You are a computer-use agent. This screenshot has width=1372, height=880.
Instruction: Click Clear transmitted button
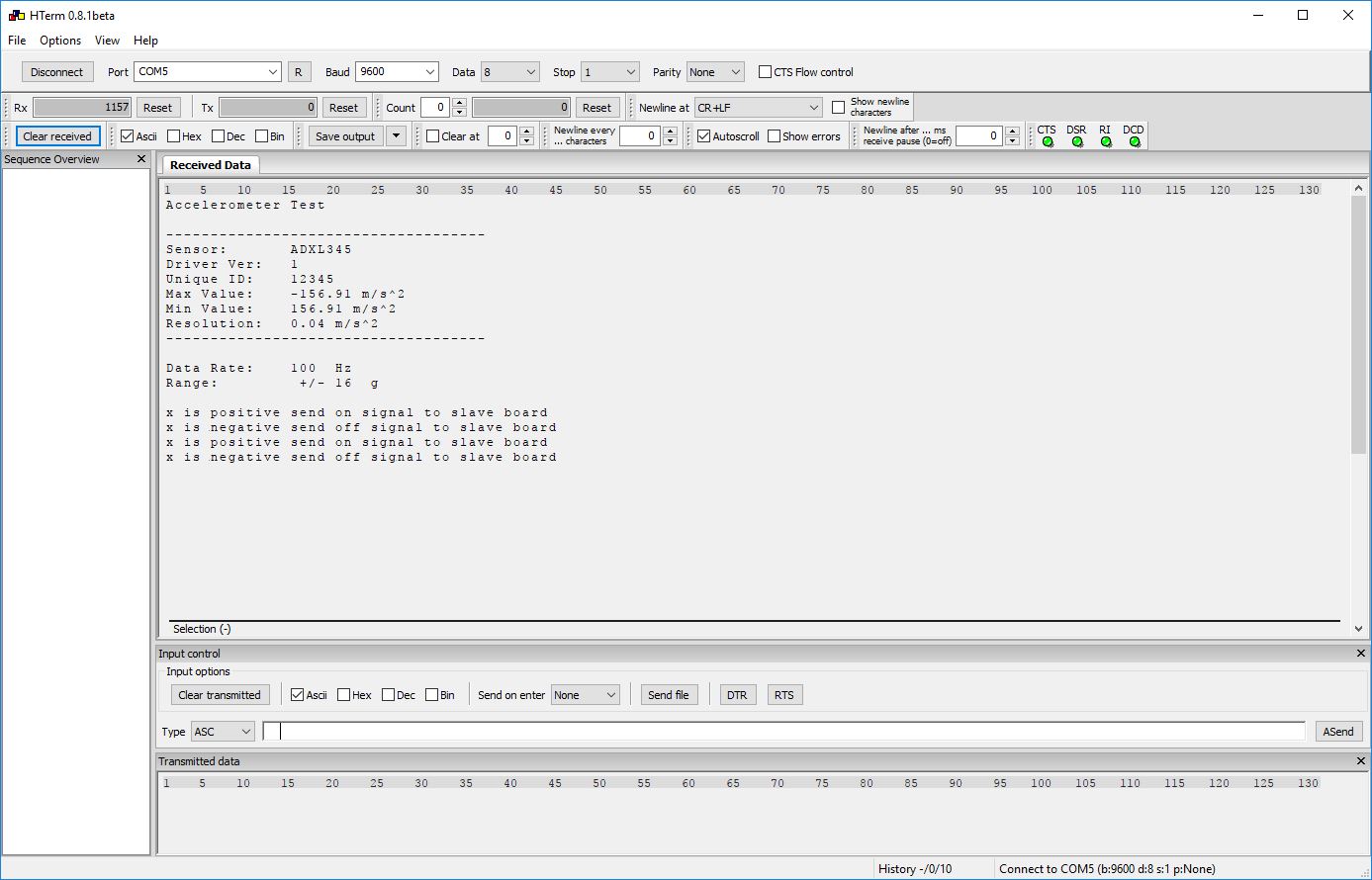220,695
